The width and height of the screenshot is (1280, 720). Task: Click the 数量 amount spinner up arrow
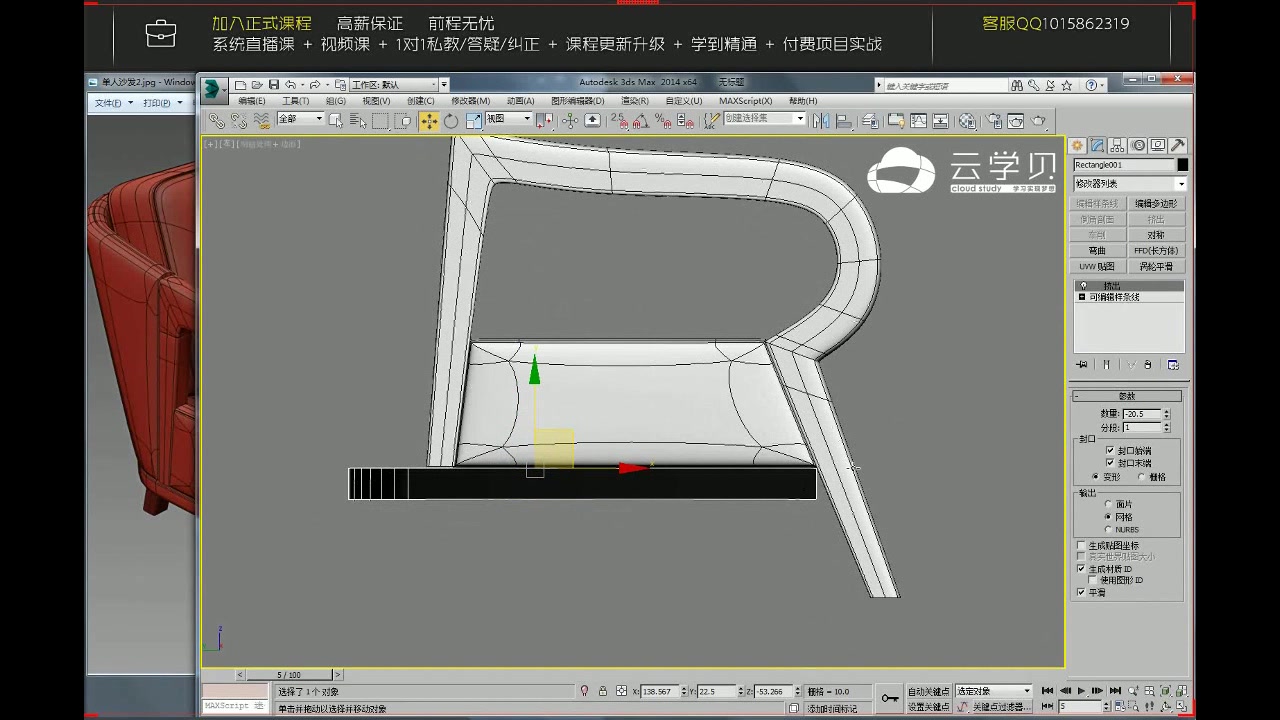point(1166,410)
